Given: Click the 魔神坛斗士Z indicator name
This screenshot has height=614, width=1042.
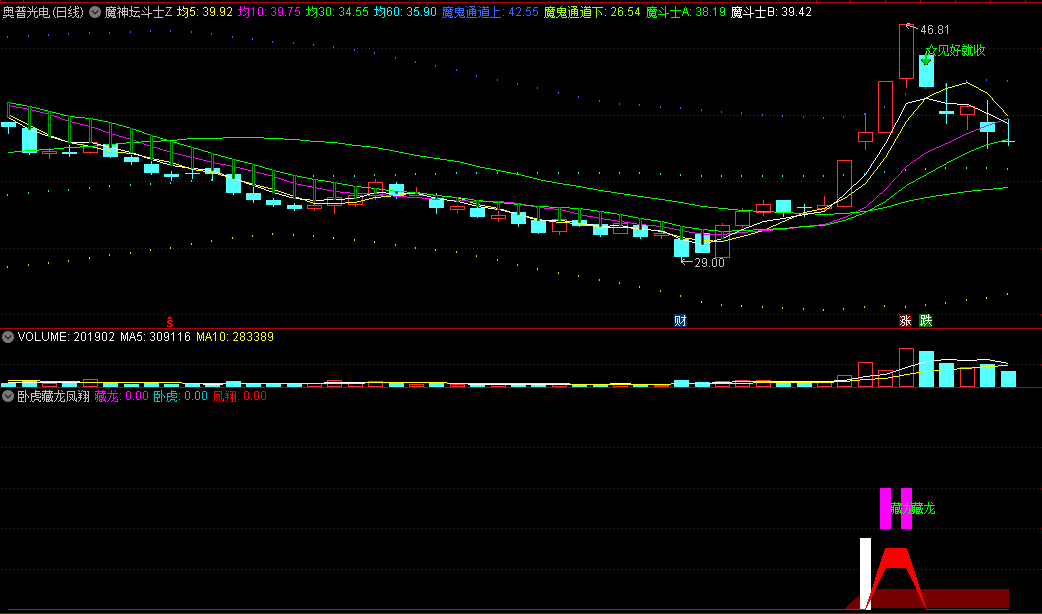Looking at the screenshot, I should 138,12.
